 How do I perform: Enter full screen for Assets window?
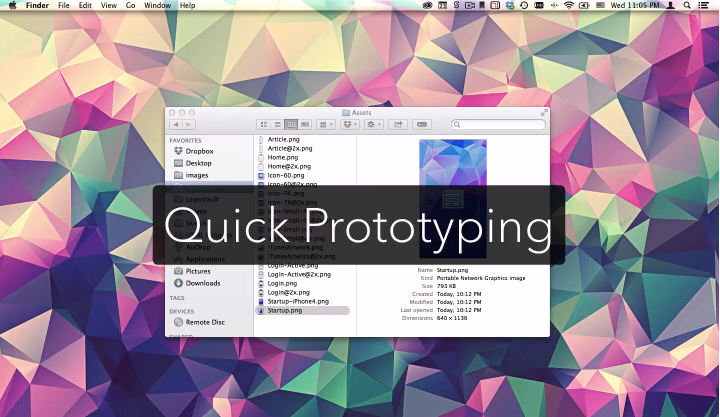[x=544, y=113]
